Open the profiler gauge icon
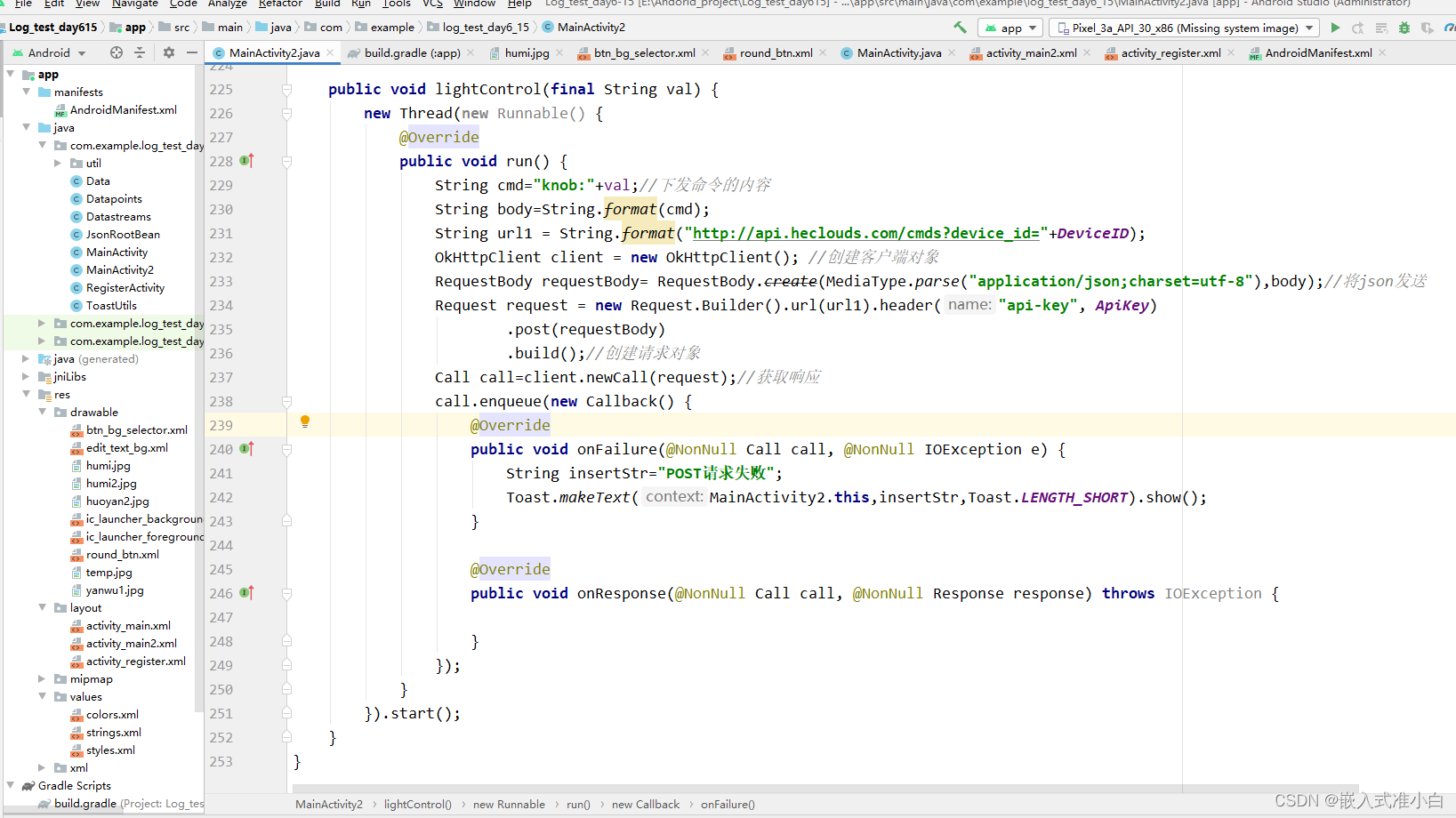Viewport: 1456px width, 818px height. pyautogui.click(x=1450, y=28)
